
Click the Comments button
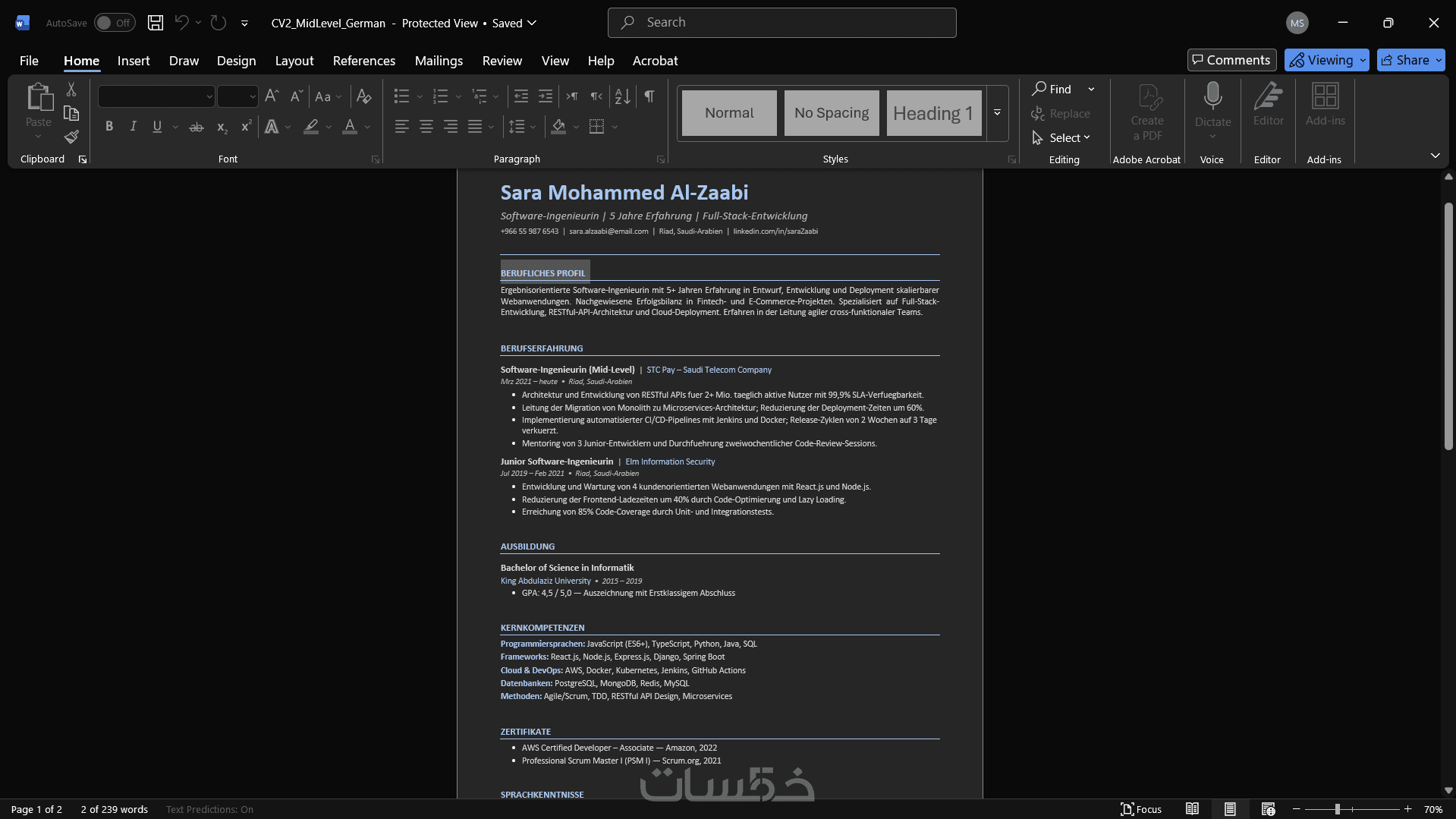click(x=1231, y=60)
